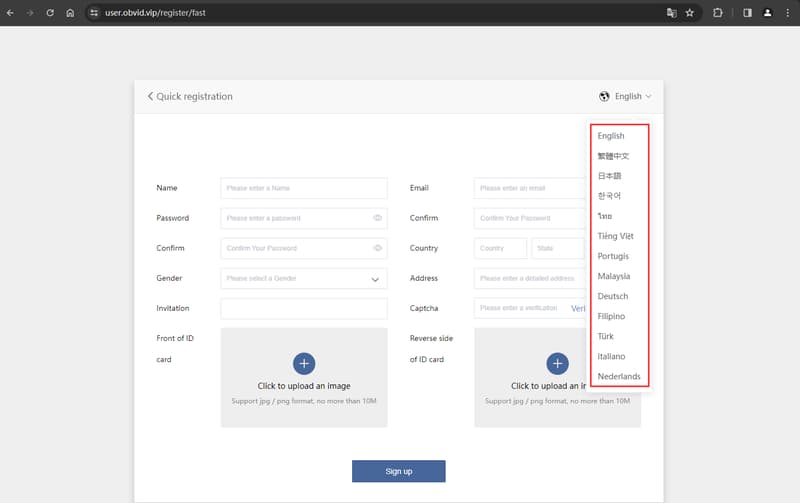Open the browser three-dot menu
The width and height of the screenshot is (800, 503).
tap(788, 13)
